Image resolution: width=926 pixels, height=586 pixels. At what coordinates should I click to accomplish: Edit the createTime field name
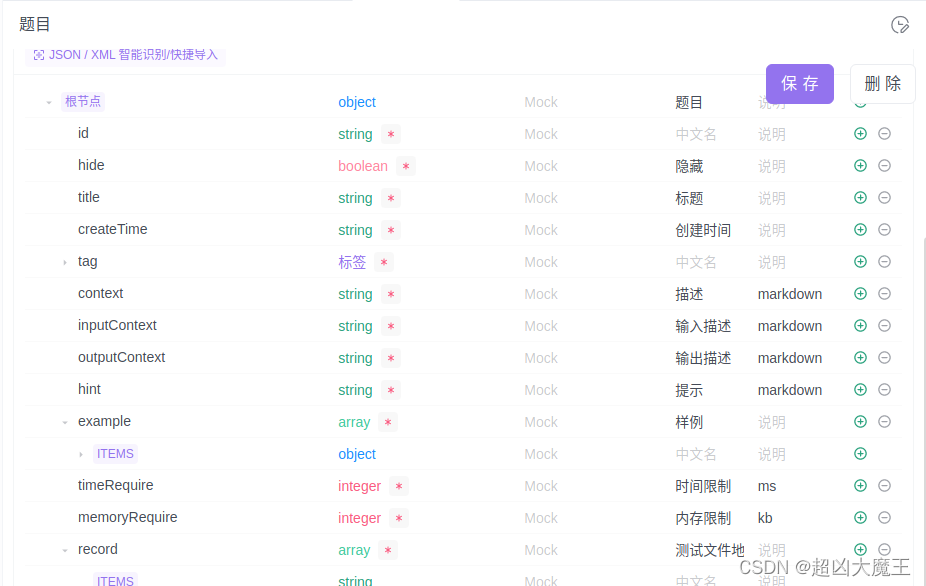click(x=113, y=229)
